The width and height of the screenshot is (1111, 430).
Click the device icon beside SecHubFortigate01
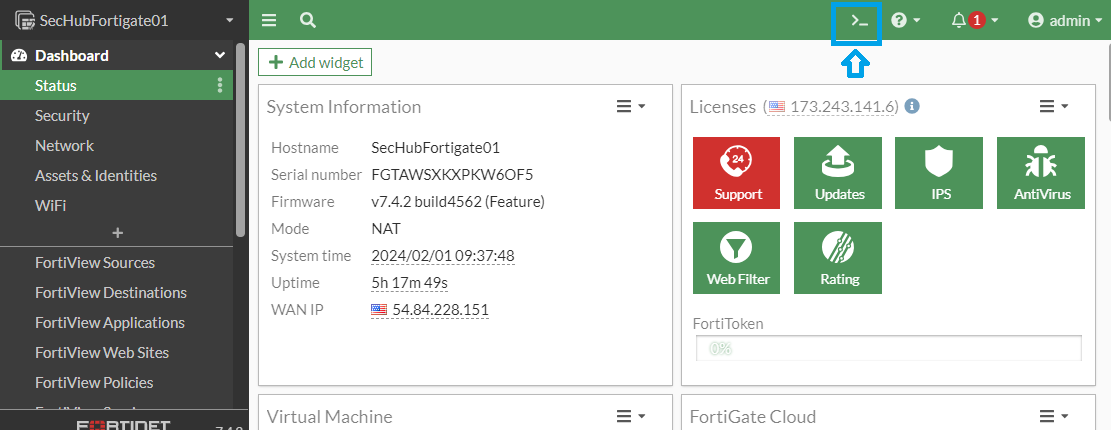(x=25, y=21)
